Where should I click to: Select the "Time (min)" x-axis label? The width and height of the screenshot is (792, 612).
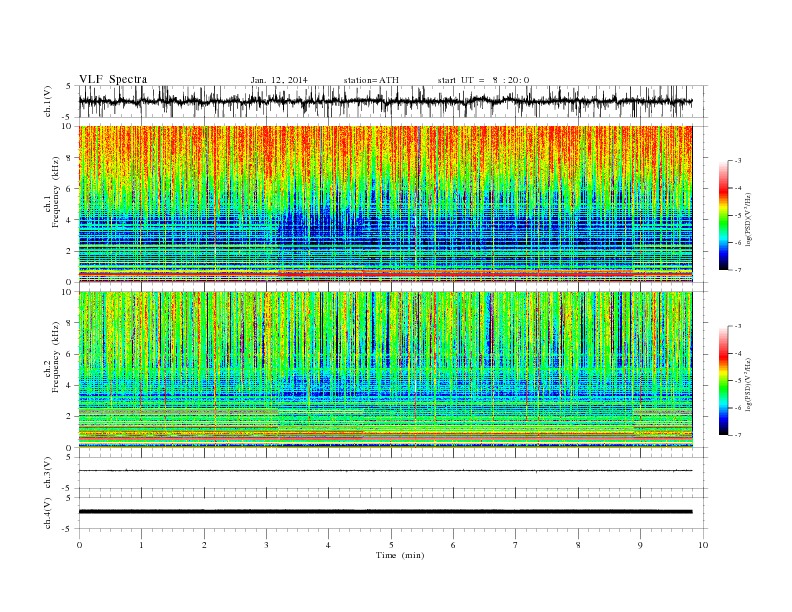[x=400, y=555]
